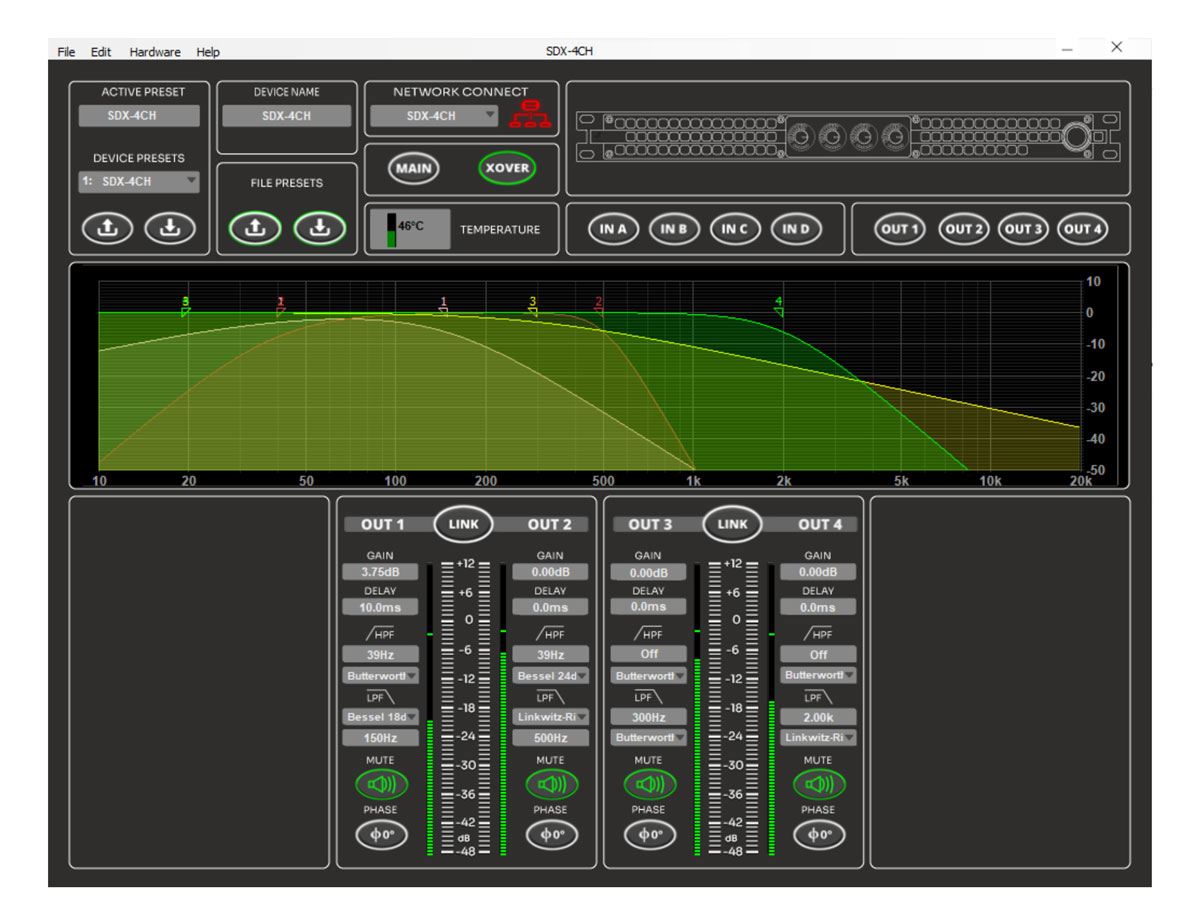Toggle the phase button for OUT 2
The image size is (1200, 924).
coord(551,834)
